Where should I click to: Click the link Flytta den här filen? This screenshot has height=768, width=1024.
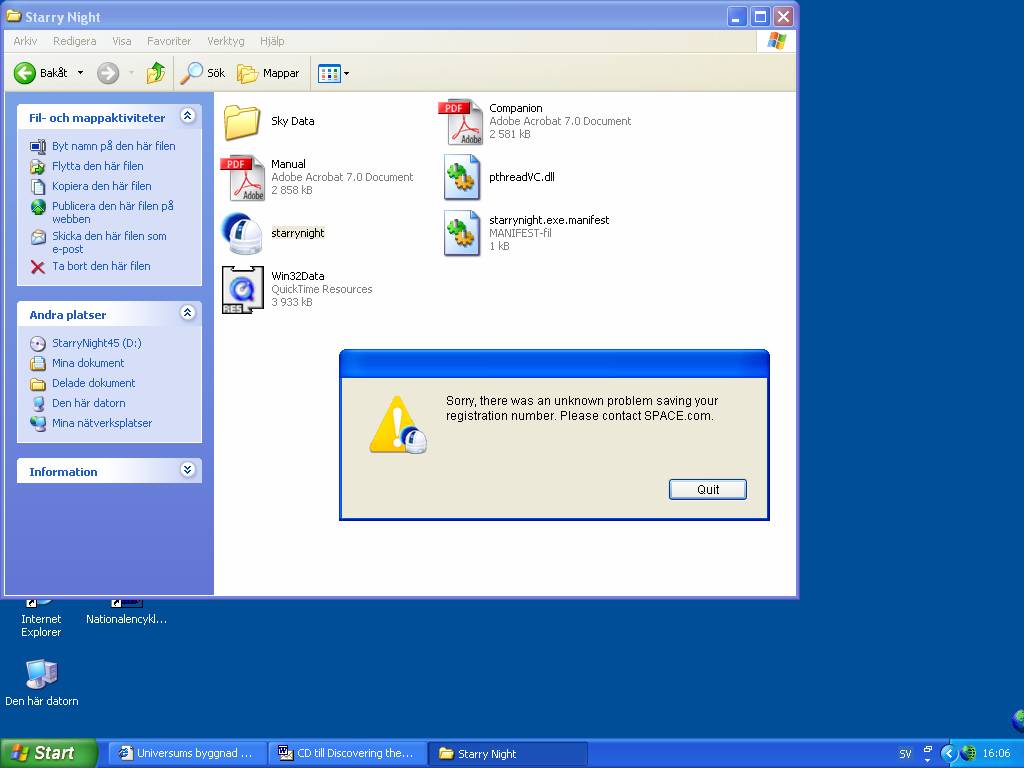click(98, 166)
